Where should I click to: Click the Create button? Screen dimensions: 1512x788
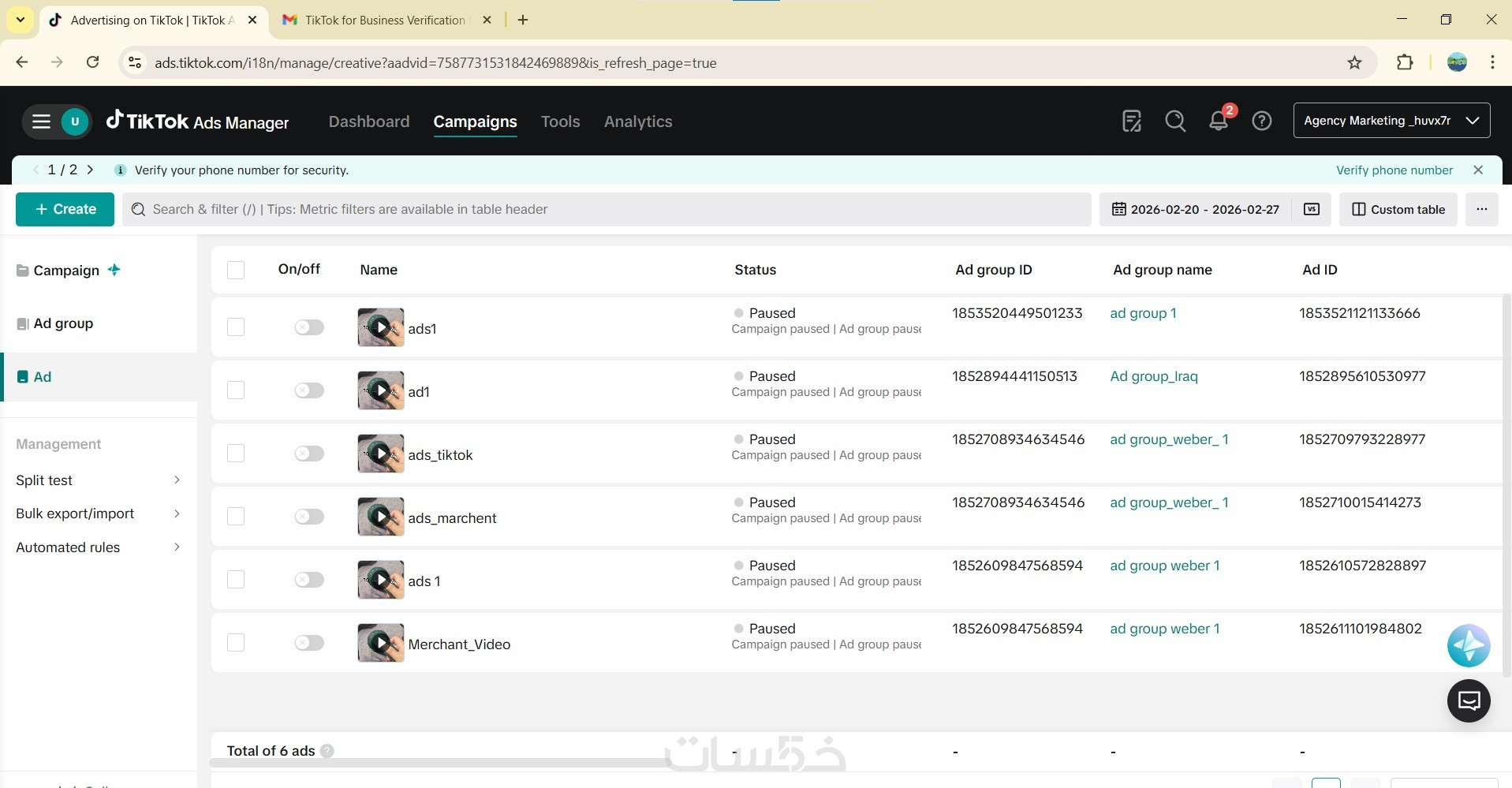click(x=65, y=209)
